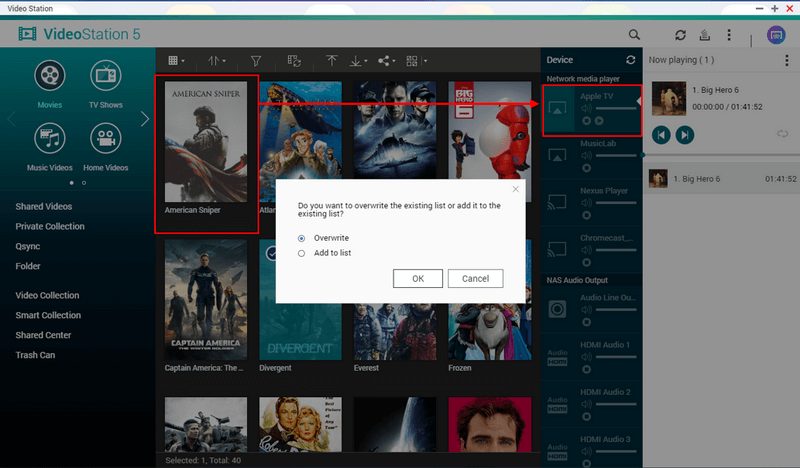This screenshot has height=468, width=800.
Task: Open Private Collection in the sidebar
Action: click(49, 226)
